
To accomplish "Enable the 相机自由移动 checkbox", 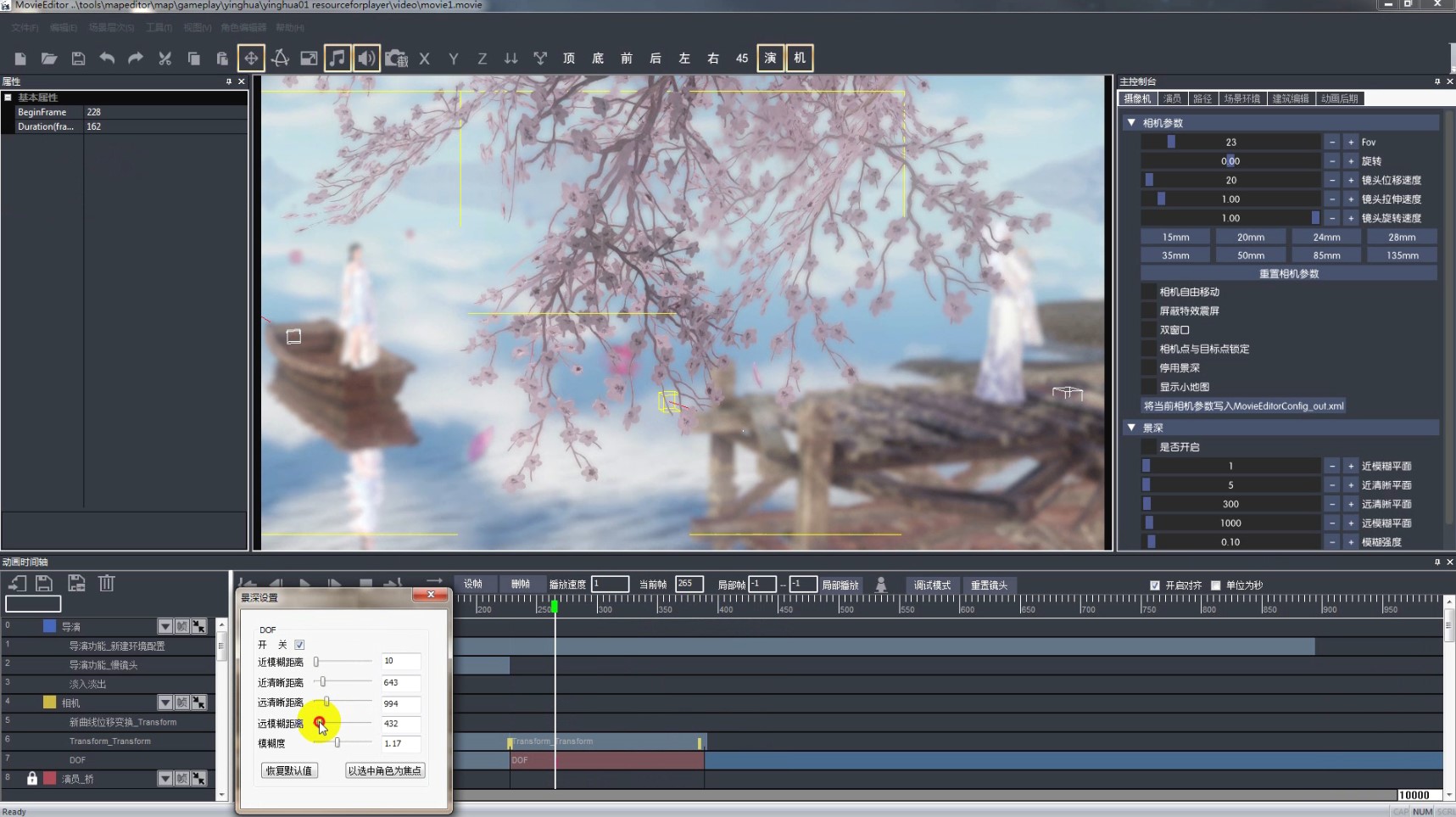I will pyautogui.click(x=1149, y=292).
